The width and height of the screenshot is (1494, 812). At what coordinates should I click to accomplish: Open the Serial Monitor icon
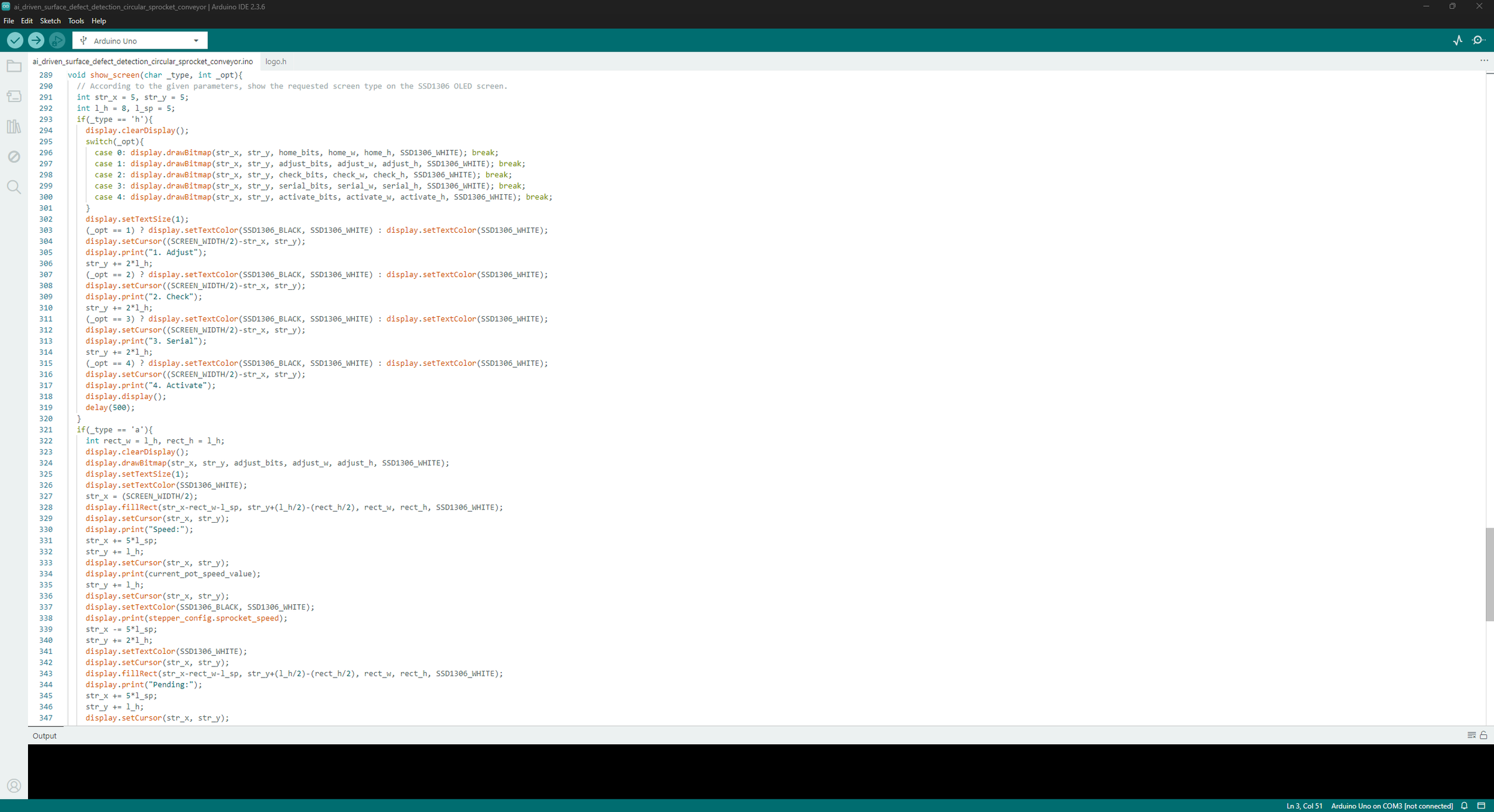pyautogui.click(x=1479, y=40)
